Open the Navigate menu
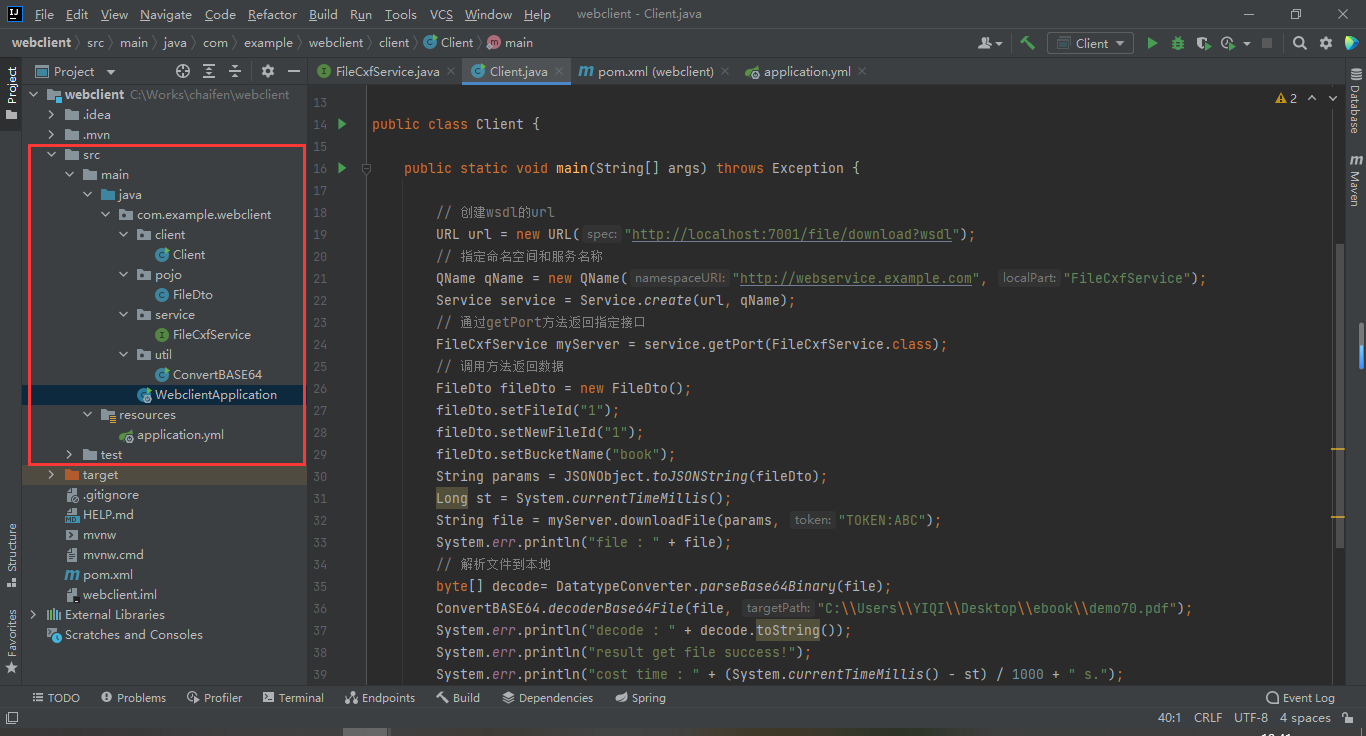1366x736 pixels. point(166,14)
